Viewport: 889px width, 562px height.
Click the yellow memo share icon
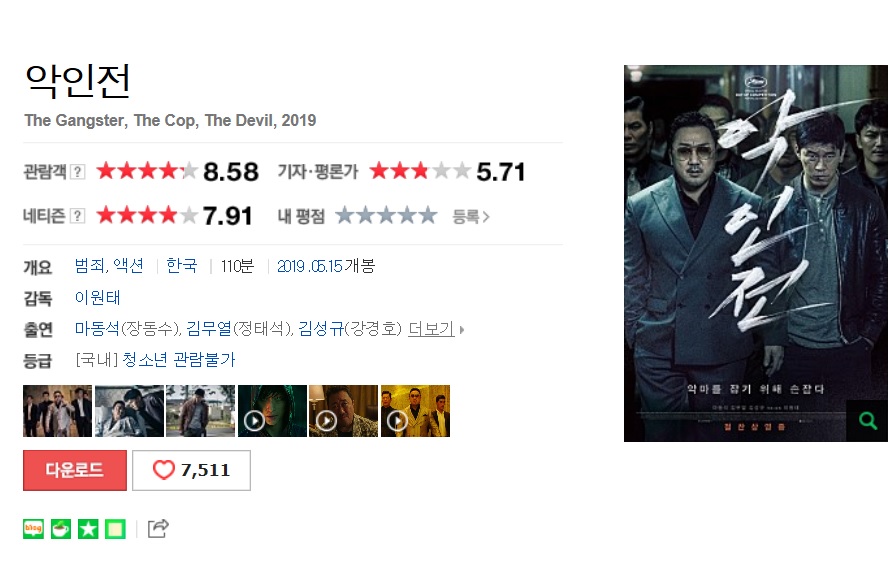click(x=115, y=529)
